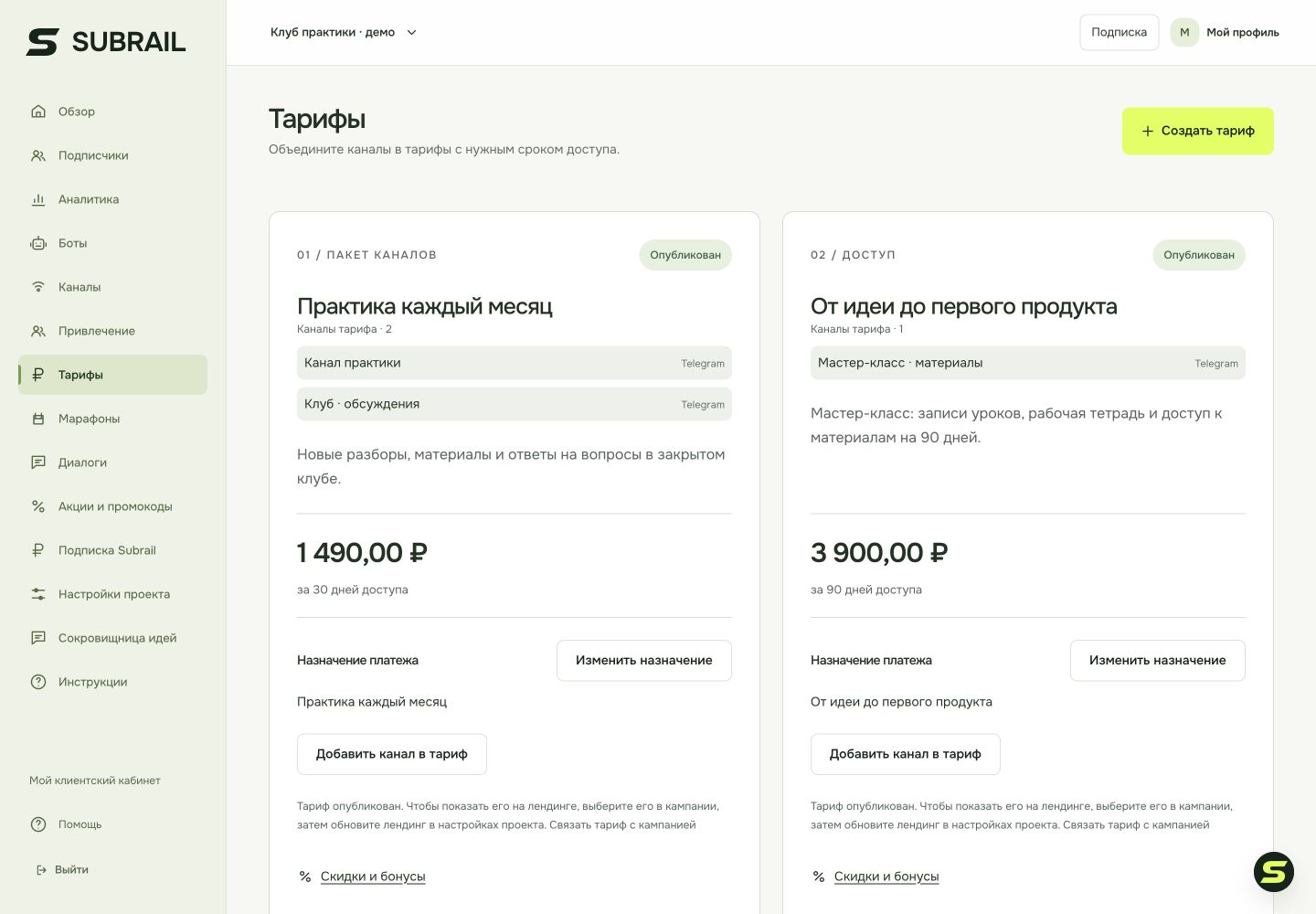Click Изменить назначение for Практика каждый месяц
This screenshot has height=914, width=1316.
[x=644, y=660]
